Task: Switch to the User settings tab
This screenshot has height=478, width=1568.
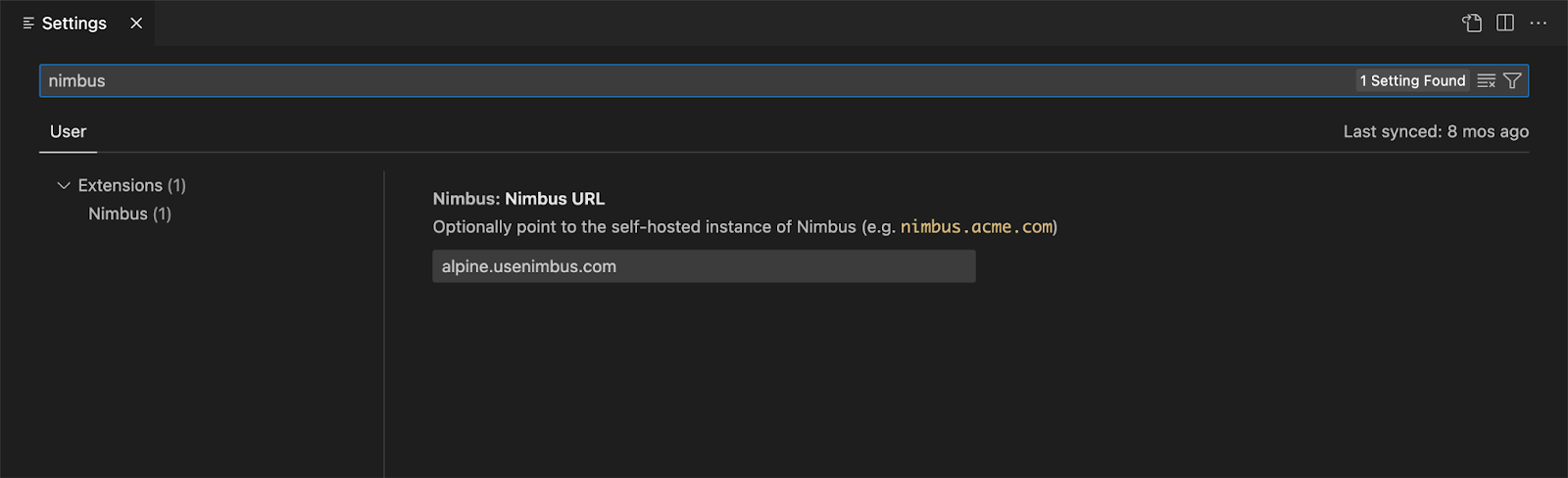Action: point(68,131)
